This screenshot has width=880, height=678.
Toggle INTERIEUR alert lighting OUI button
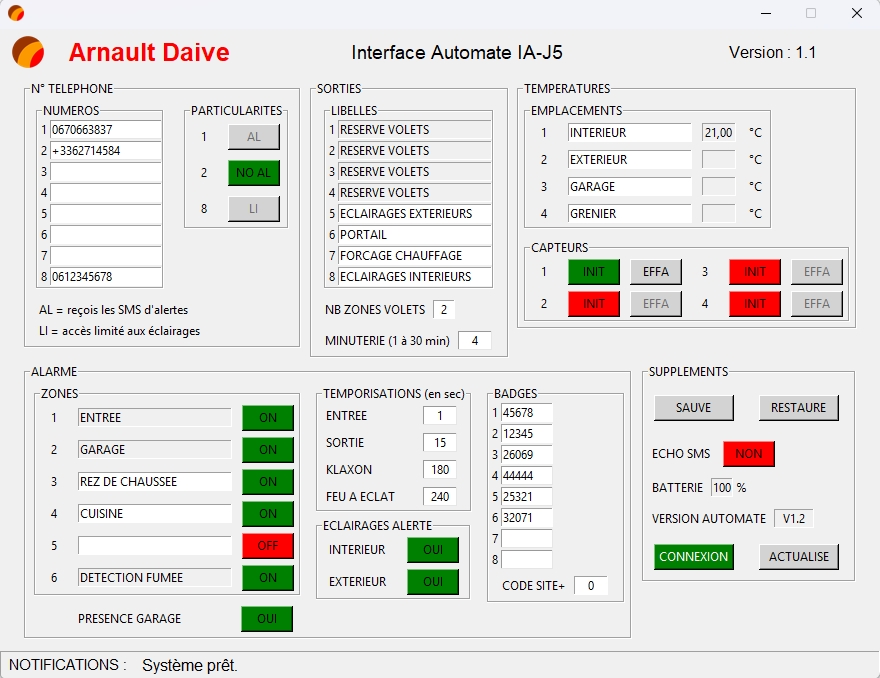click(x=432, y=550)
